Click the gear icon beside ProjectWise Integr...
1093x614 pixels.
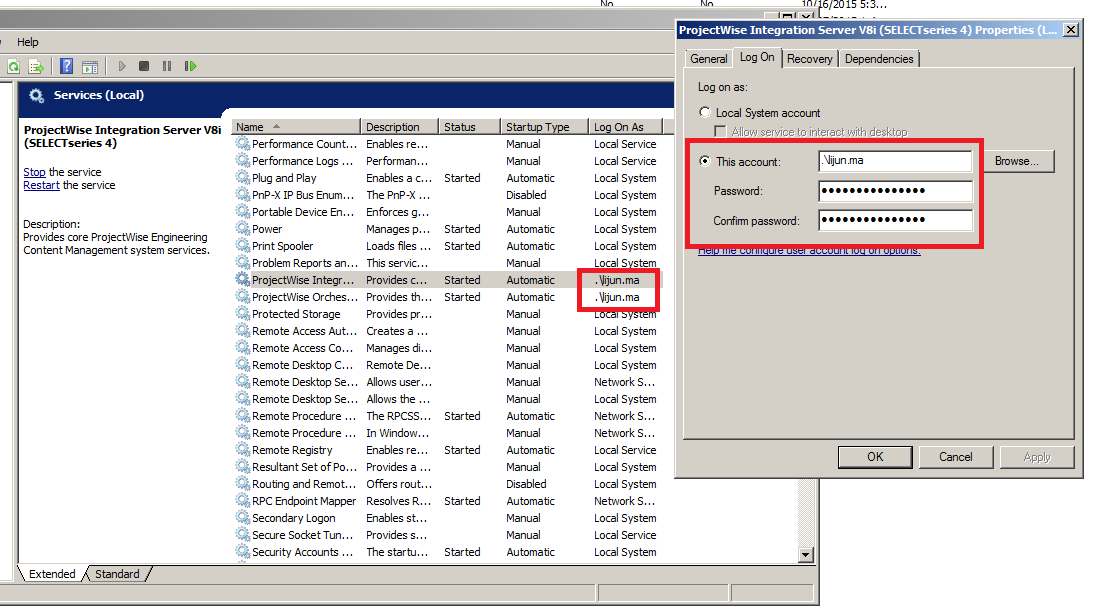(x=243, y=279)
